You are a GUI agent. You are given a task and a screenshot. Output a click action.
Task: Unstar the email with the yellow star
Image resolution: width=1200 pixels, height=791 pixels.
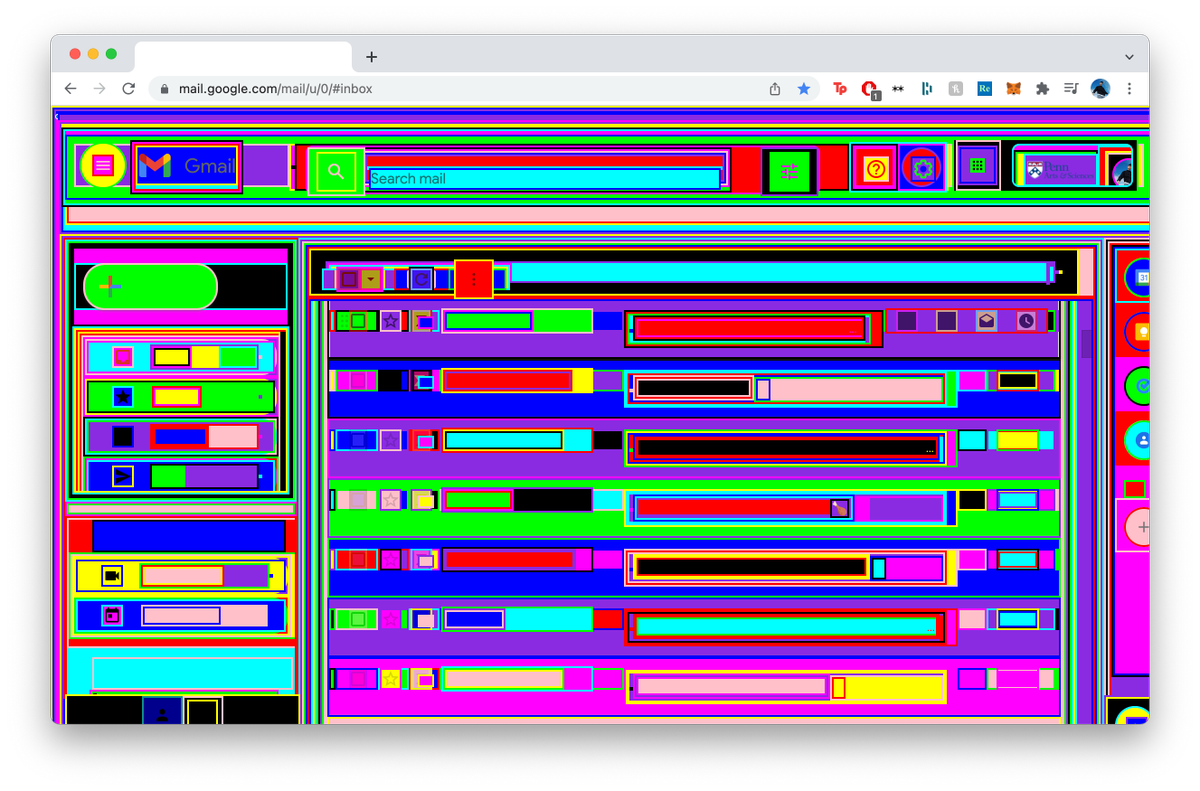pyautogui.click(x=390, y=679)
